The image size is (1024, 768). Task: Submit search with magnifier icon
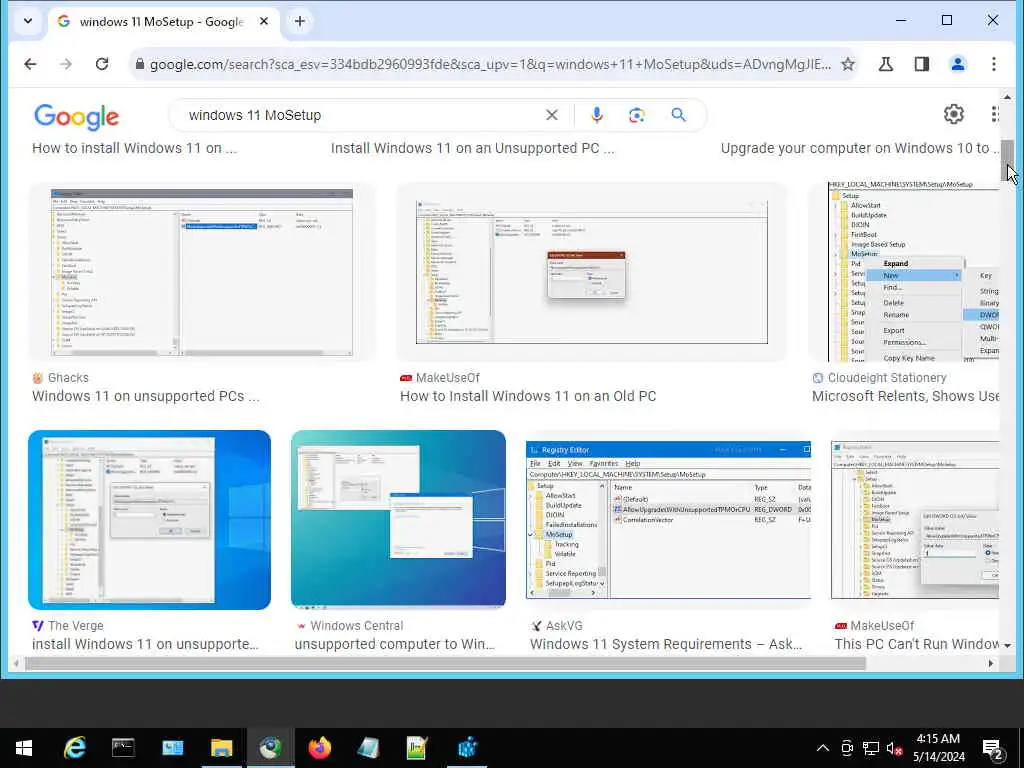[679, 115]
